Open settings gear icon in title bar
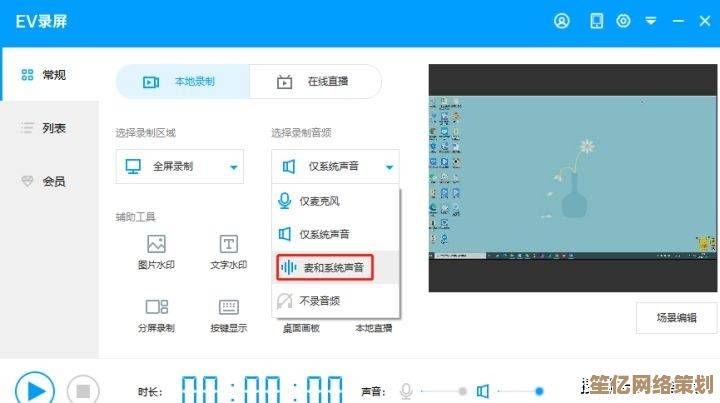Viewport: 720px width, 403px height. pyautogui.click(x=623, y=21)
